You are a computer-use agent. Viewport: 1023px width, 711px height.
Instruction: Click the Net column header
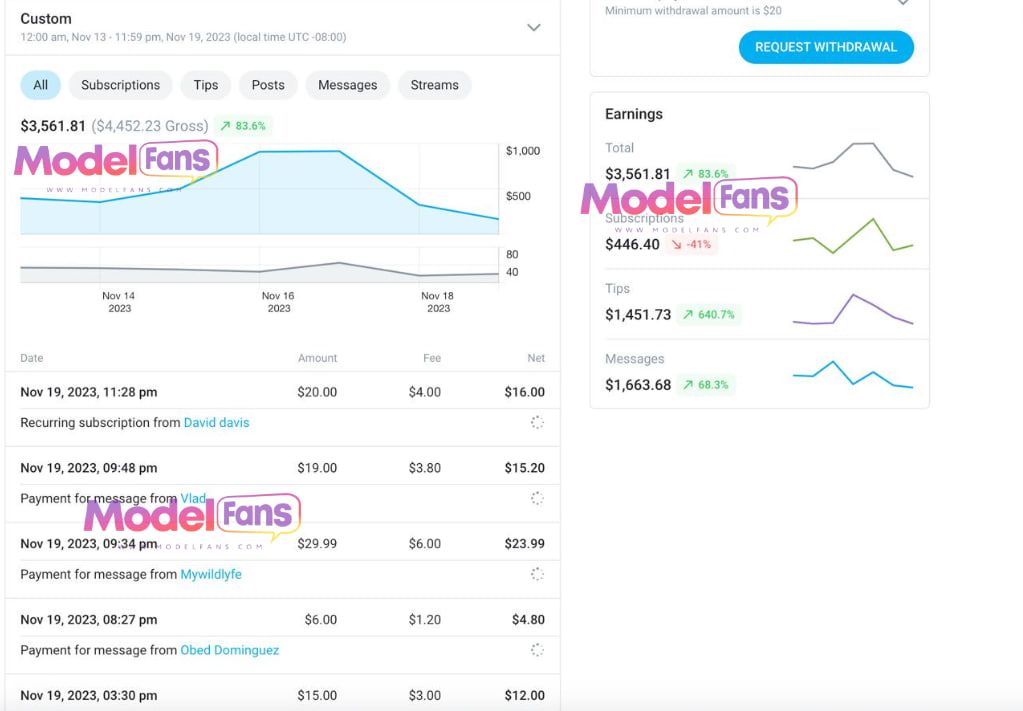(536, 358)
